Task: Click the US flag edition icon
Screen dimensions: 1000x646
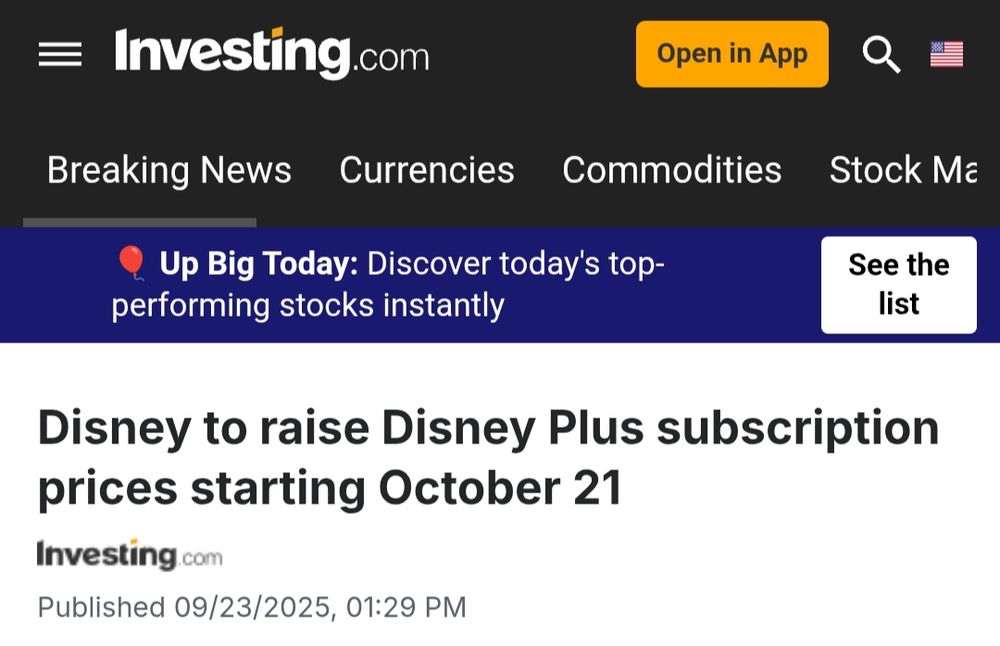Action: pyautogui.click(x=946, y=54)
